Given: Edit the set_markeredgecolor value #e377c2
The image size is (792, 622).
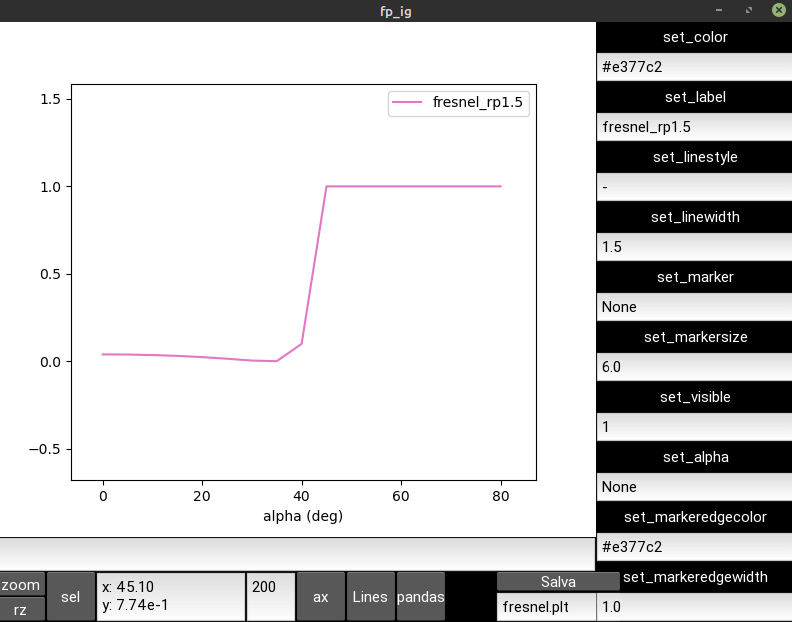Looking at the screenshot, I should [x=694, y=547].
